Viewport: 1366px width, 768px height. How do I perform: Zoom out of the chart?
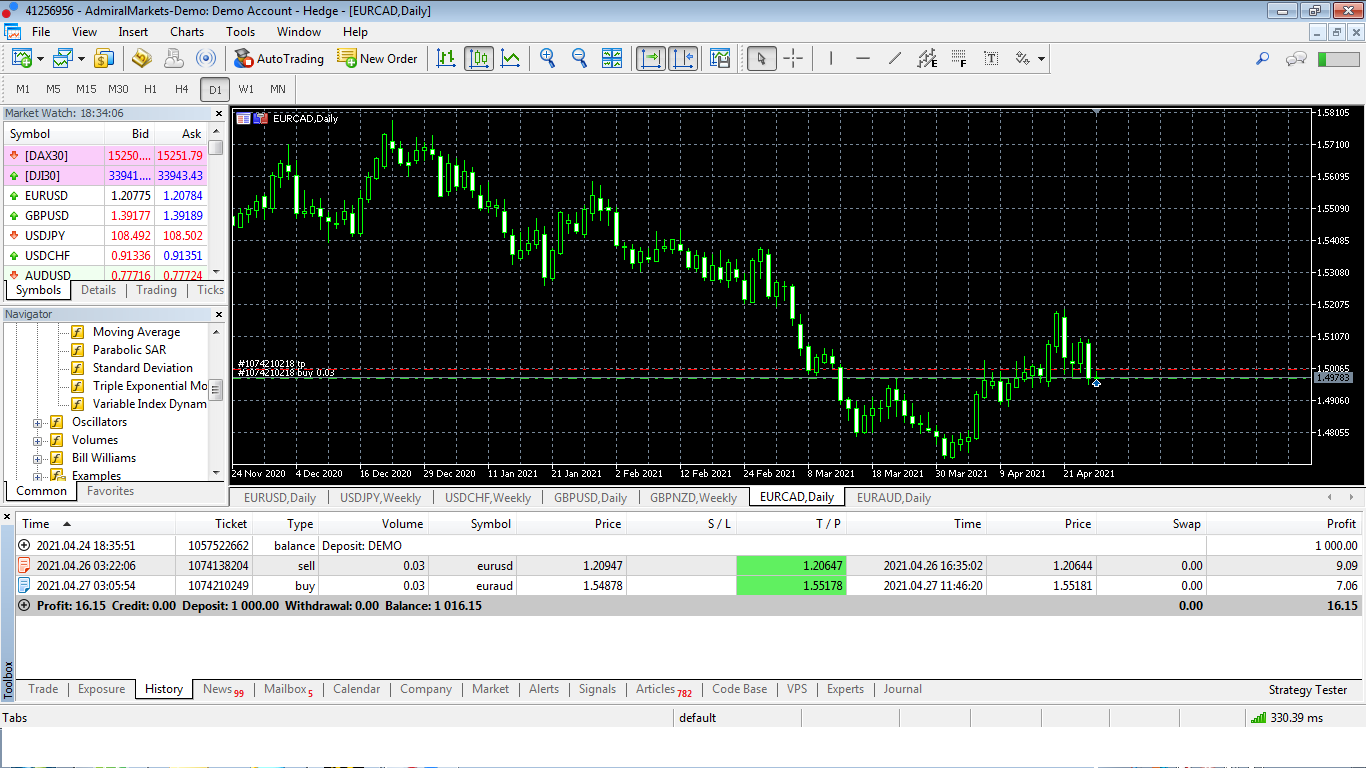tap(579, 59)
